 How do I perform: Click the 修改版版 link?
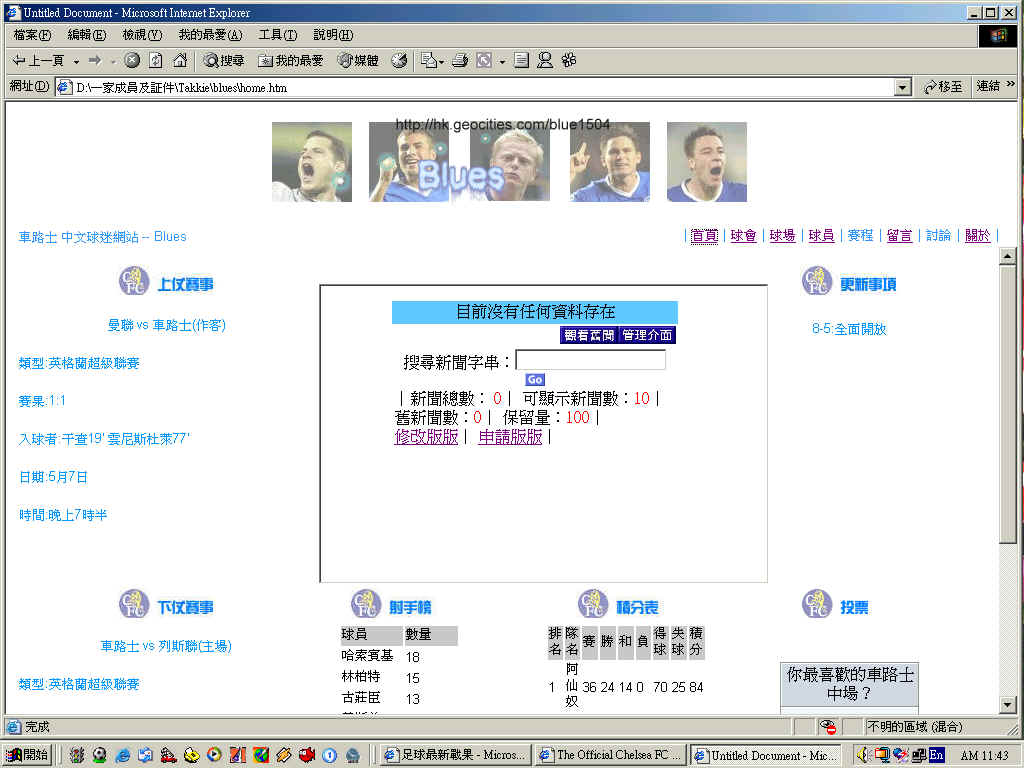(426, 437)
